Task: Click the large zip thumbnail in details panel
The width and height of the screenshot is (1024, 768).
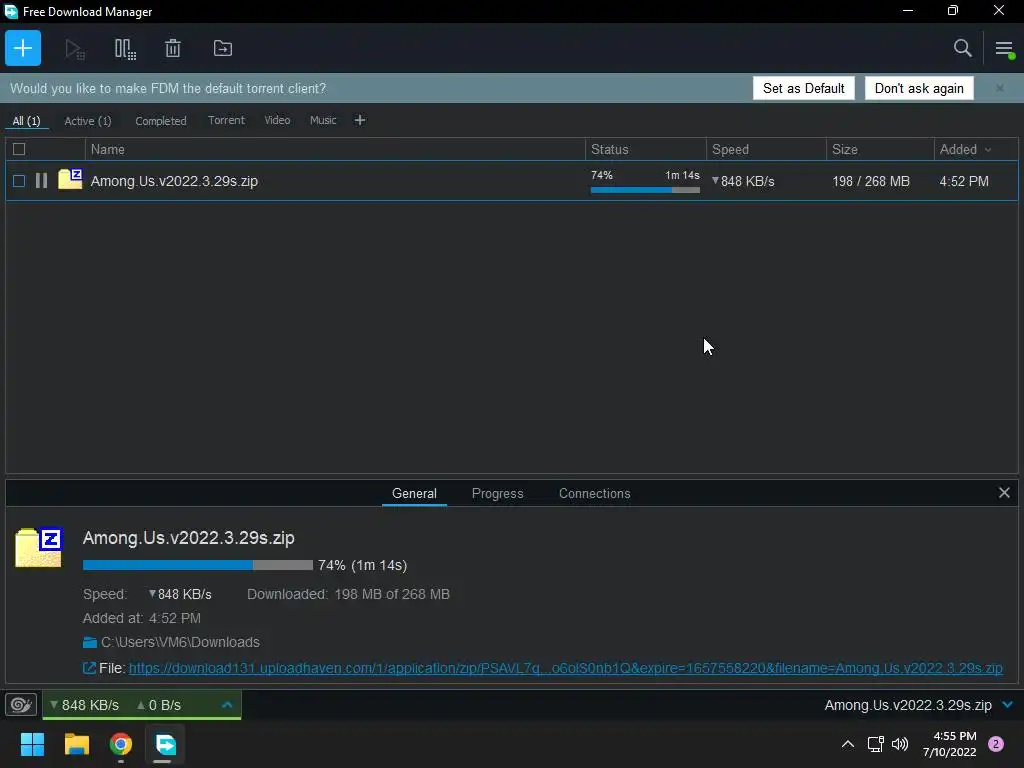Action: point(39,547)
